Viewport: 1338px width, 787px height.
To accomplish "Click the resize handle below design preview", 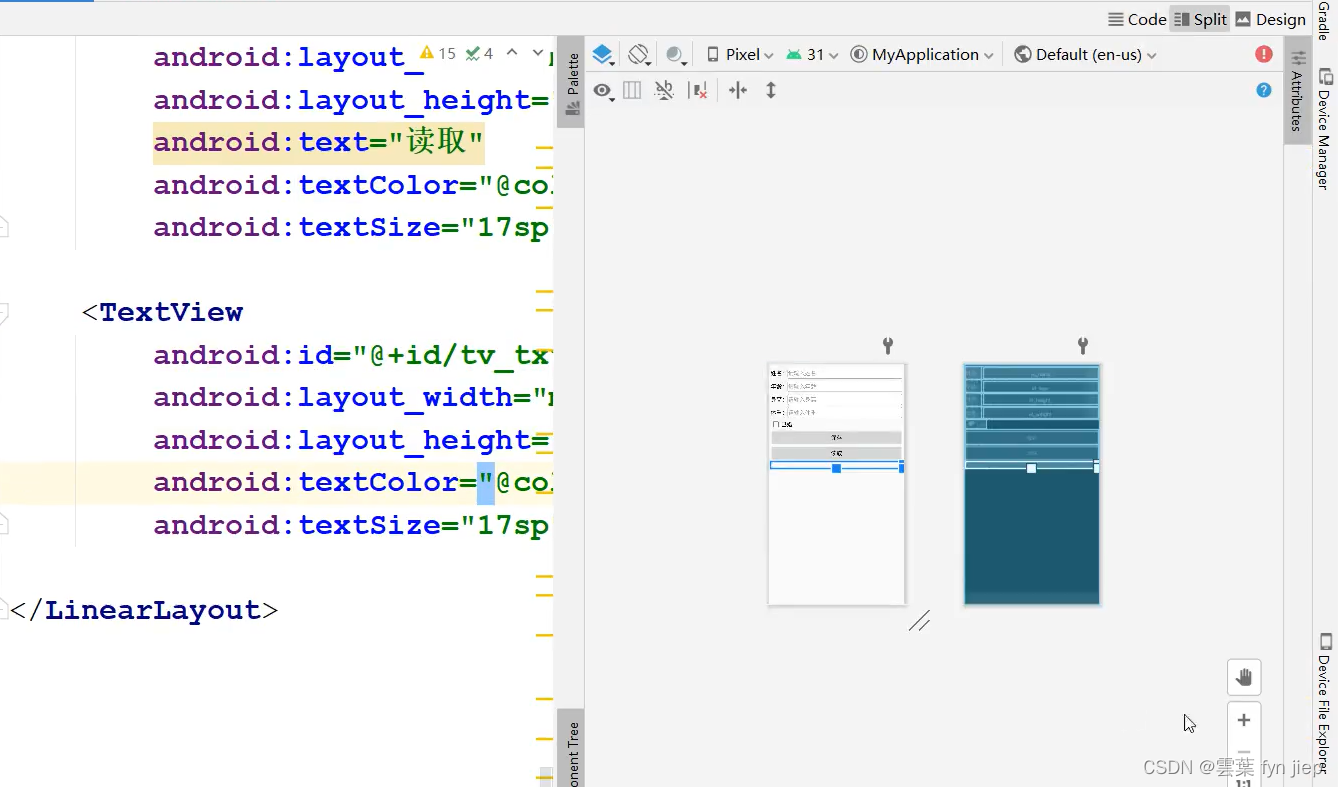I will coord(919,621).
